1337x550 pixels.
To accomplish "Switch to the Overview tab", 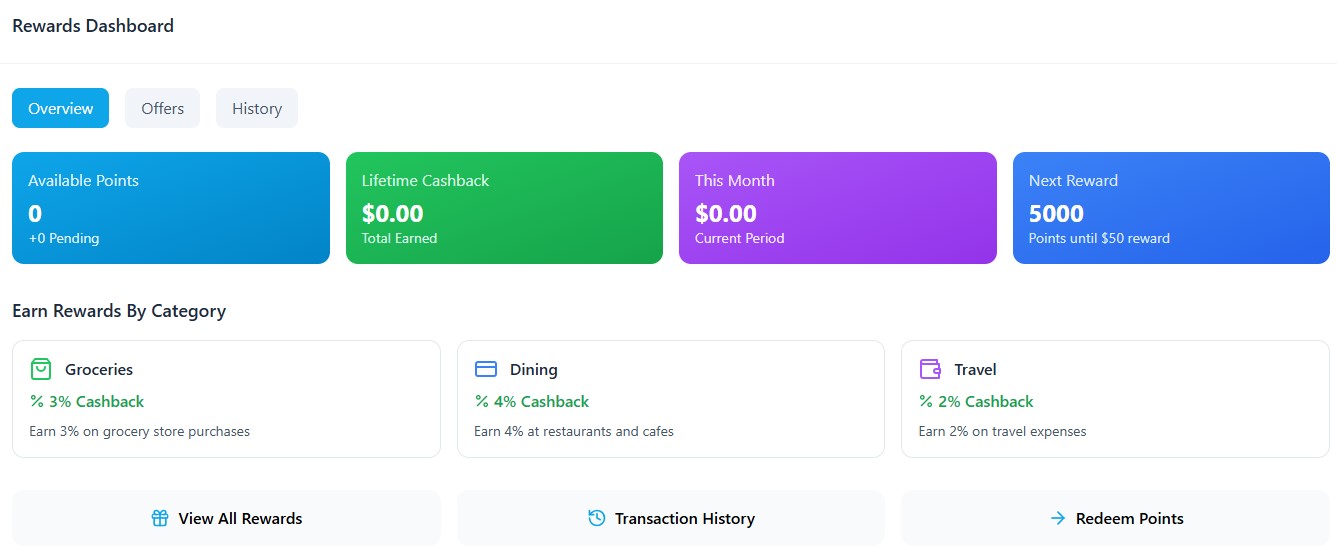I will pos(60,108).
